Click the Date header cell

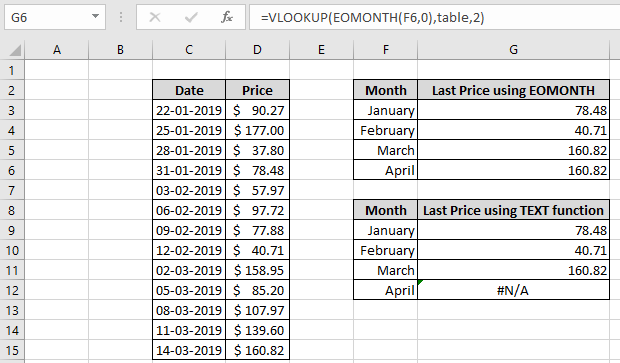(x=189, y=90)
